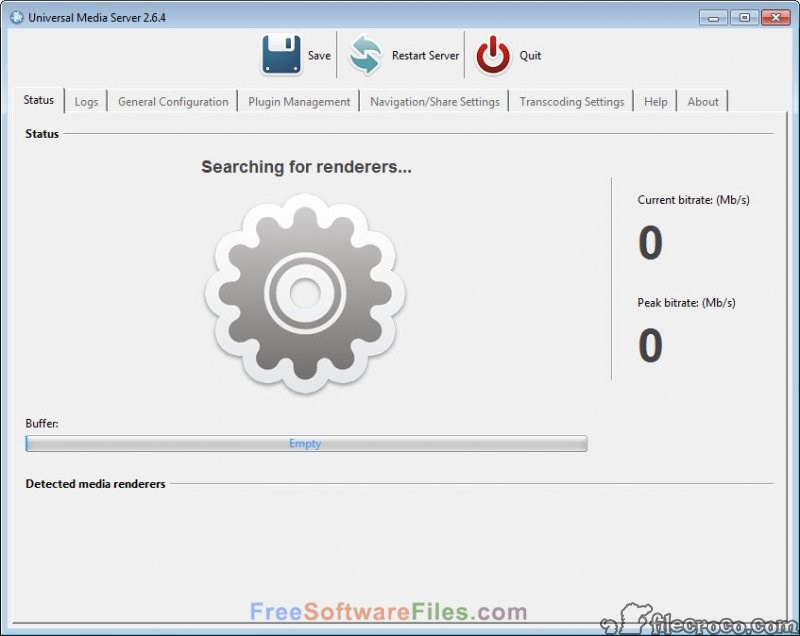Viewport: 800px width, 636px height.
Task: Open the Status tab
Action: (x=39, y=100)
